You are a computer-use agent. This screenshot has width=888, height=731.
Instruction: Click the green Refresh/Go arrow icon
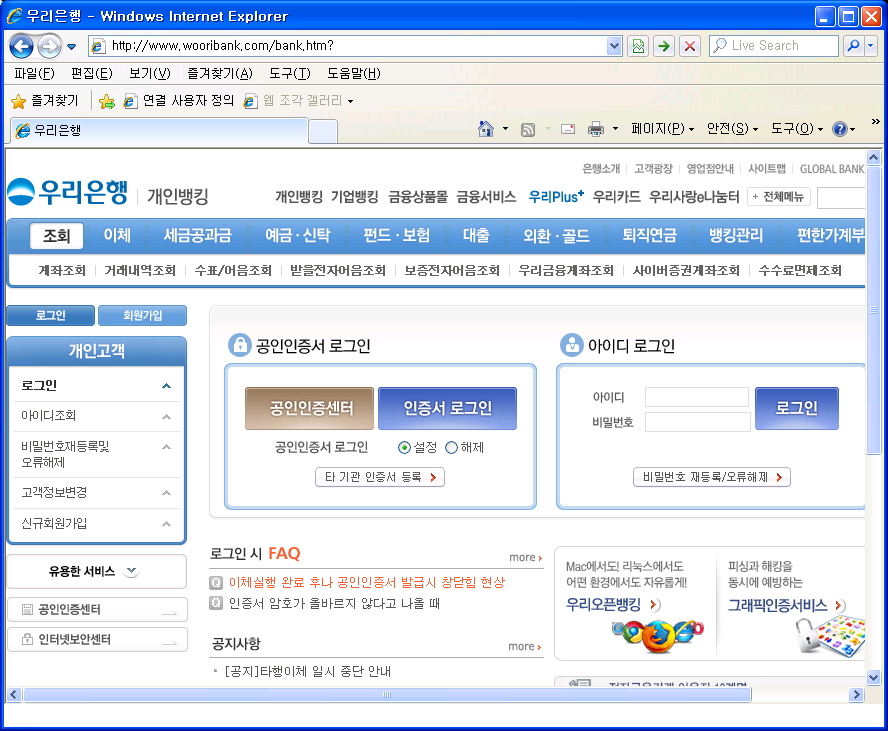pyautogui.click(x=664, y=46)
